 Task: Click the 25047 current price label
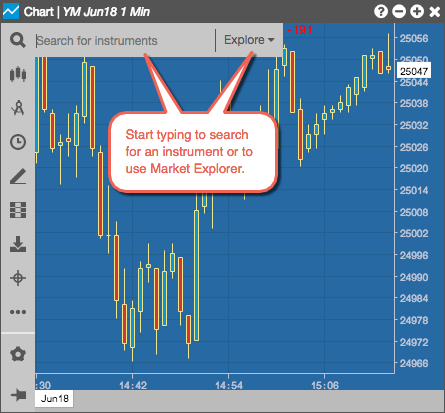[x=413, y=71]
